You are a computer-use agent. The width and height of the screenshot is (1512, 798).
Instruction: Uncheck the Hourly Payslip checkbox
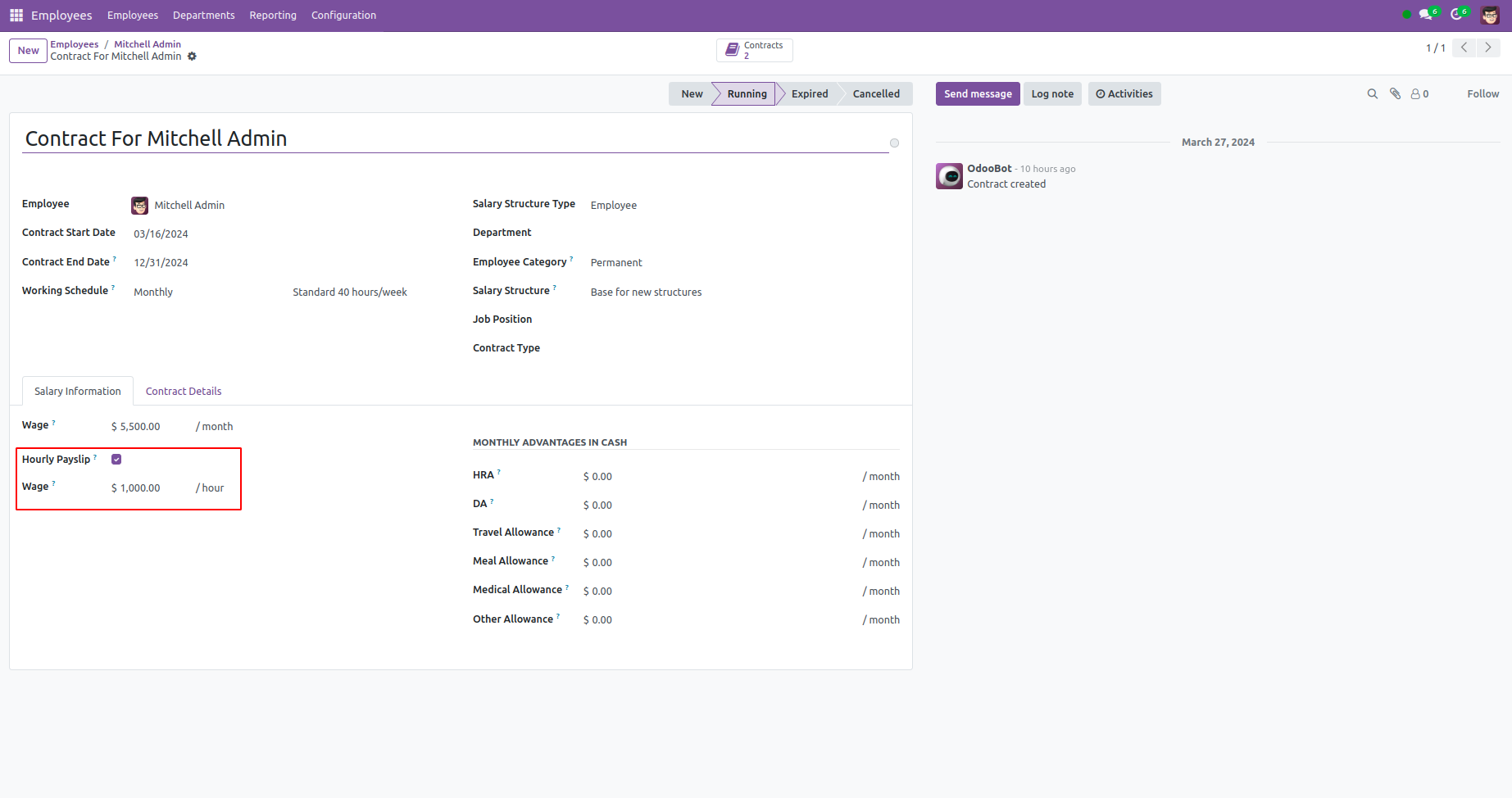click(x=116, y=460)
